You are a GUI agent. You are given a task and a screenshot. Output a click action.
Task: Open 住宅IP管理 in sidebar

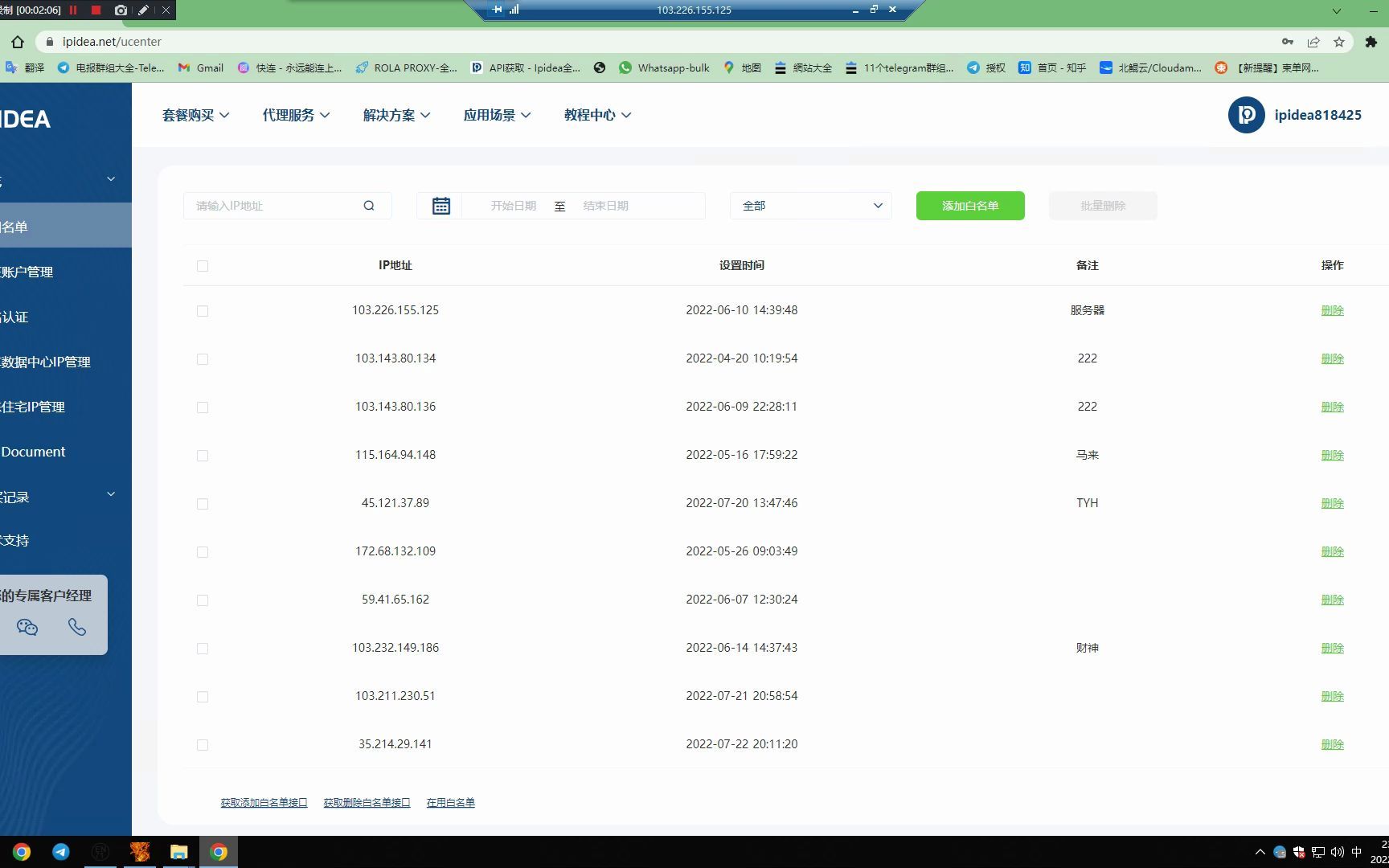coord(33,407)
